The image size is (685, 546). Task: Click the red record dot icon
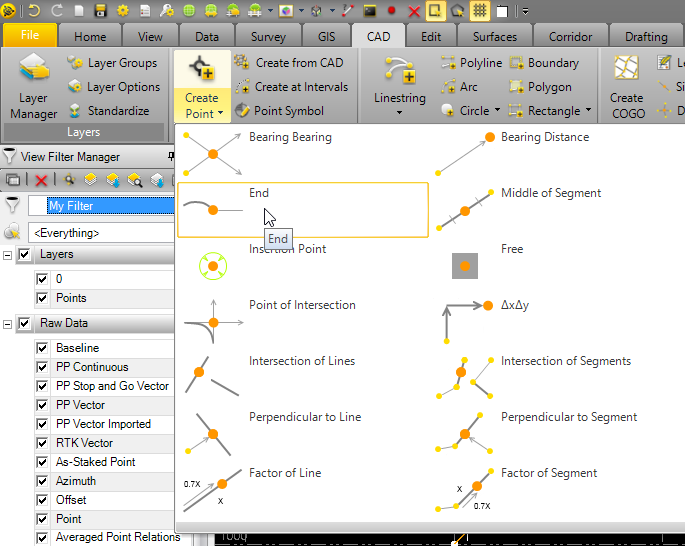(392, 10)
